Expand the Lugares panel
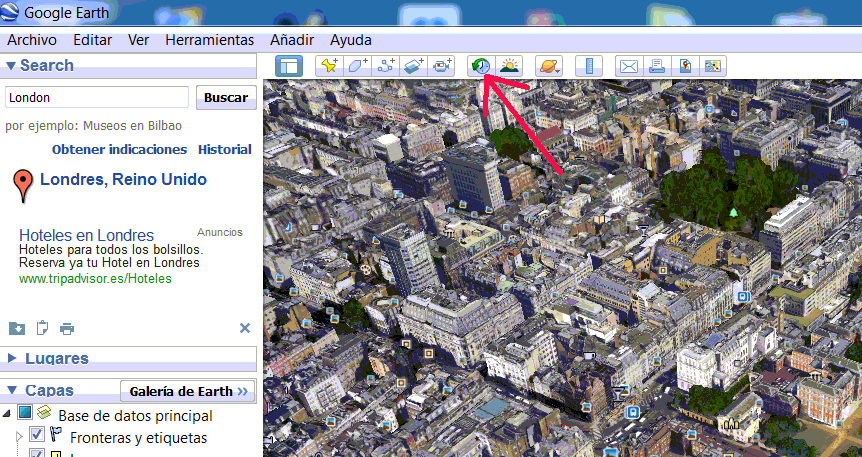The image size is (862, 457). (12, 358)
